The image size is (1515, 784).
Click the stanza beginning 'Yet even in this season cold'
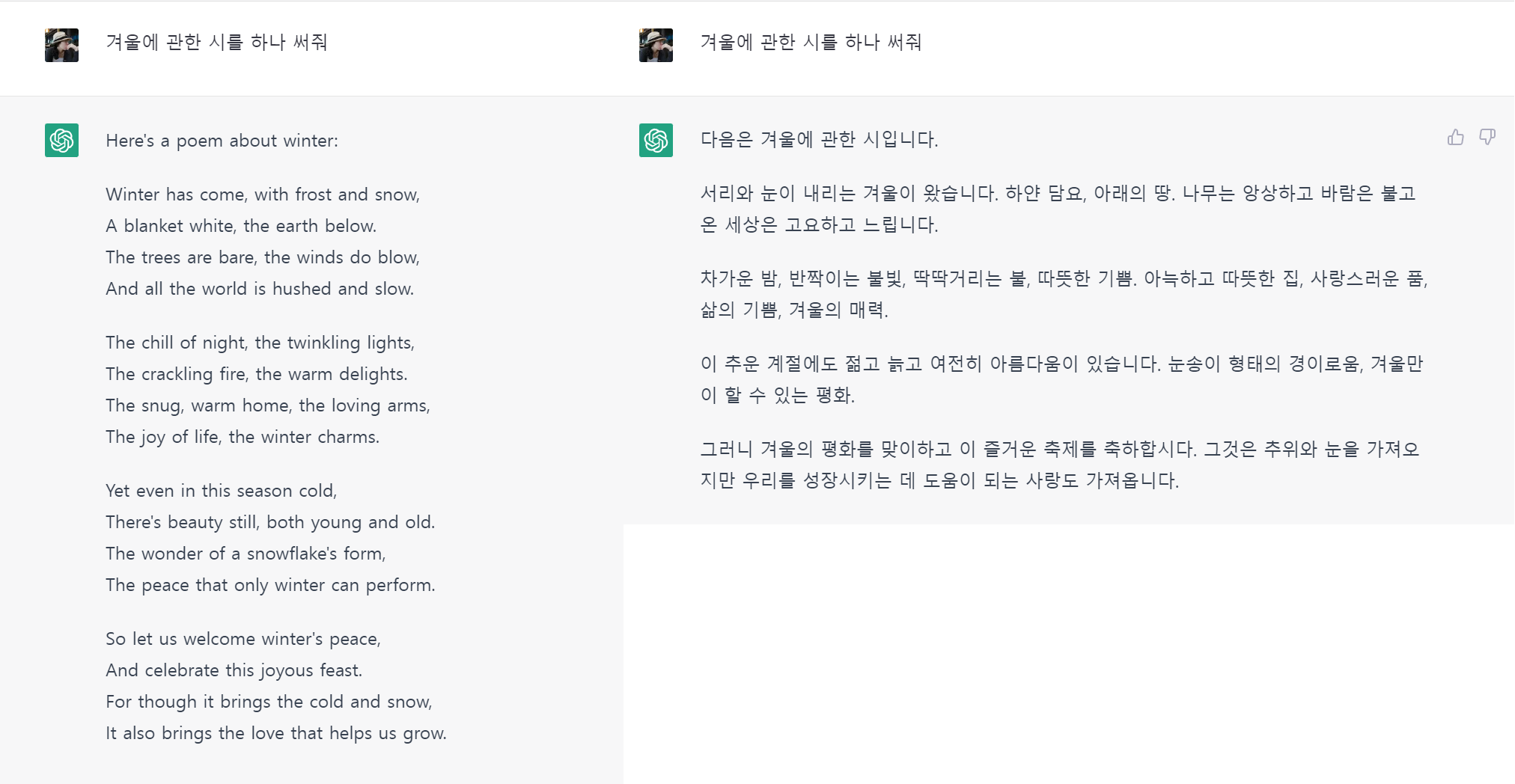point(221,491)
